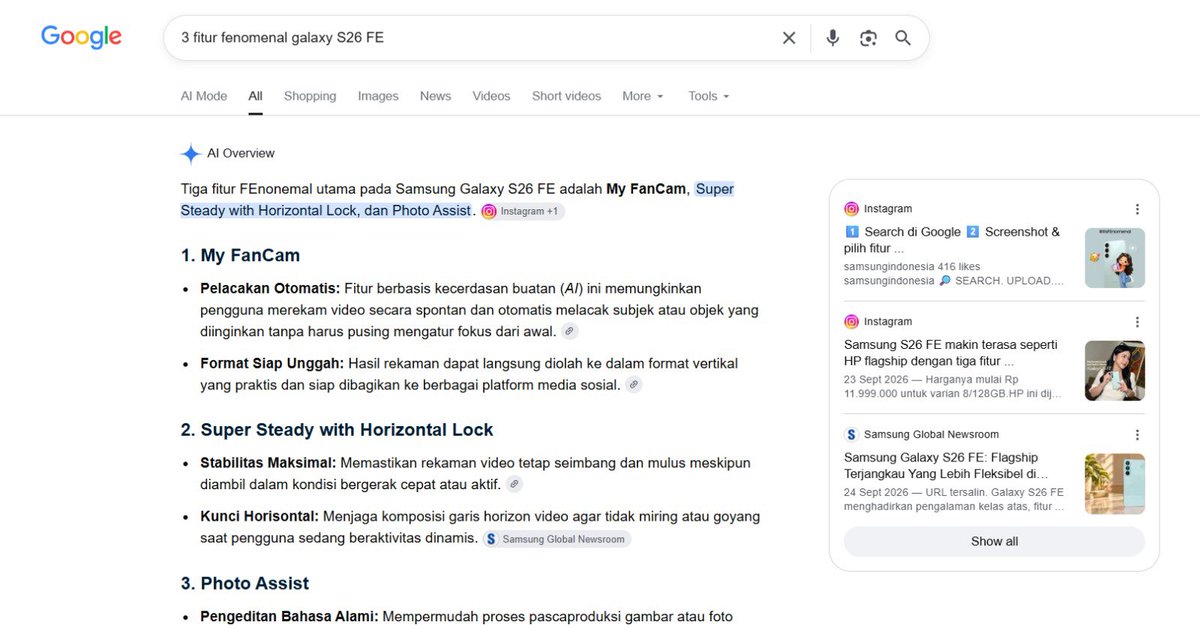The width and height of the screenshot is (1200, 628).
Task: Open options menu for second Instagram source
Action: point(1137,322)
